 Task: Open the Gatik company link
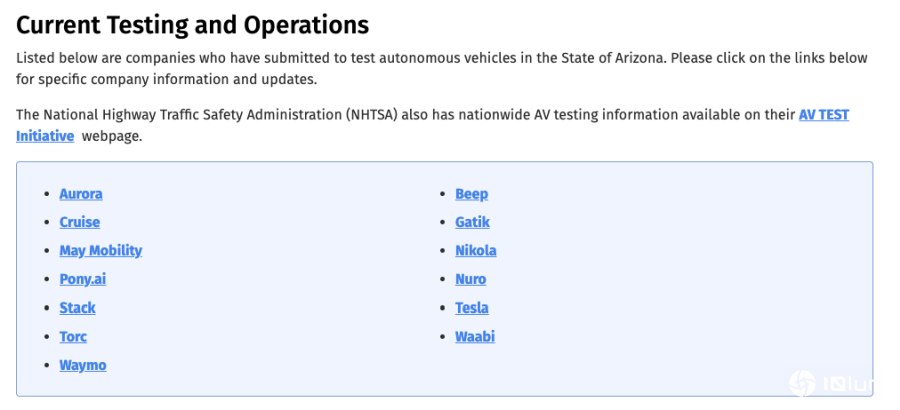click(473, 222)
